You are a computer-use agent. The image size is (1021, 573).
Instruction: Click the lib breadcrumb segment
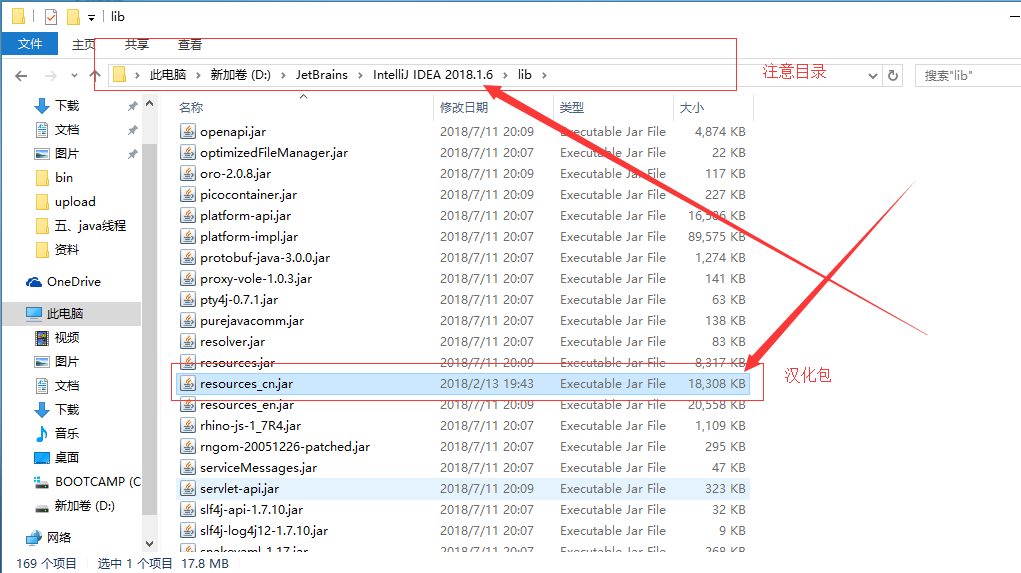(x=525, y=75)
